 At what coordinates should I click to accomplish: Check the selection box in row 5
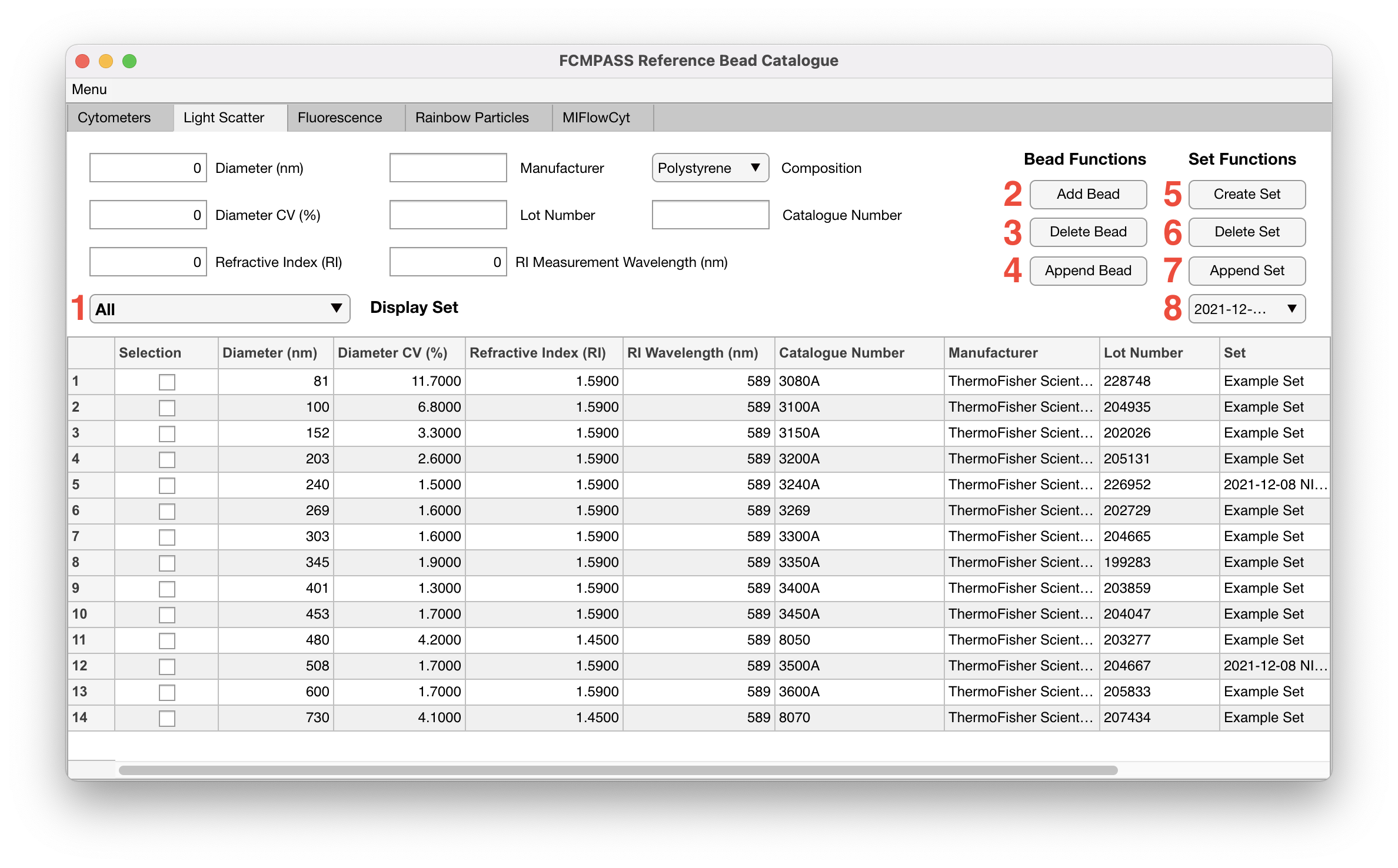(167, 485)
